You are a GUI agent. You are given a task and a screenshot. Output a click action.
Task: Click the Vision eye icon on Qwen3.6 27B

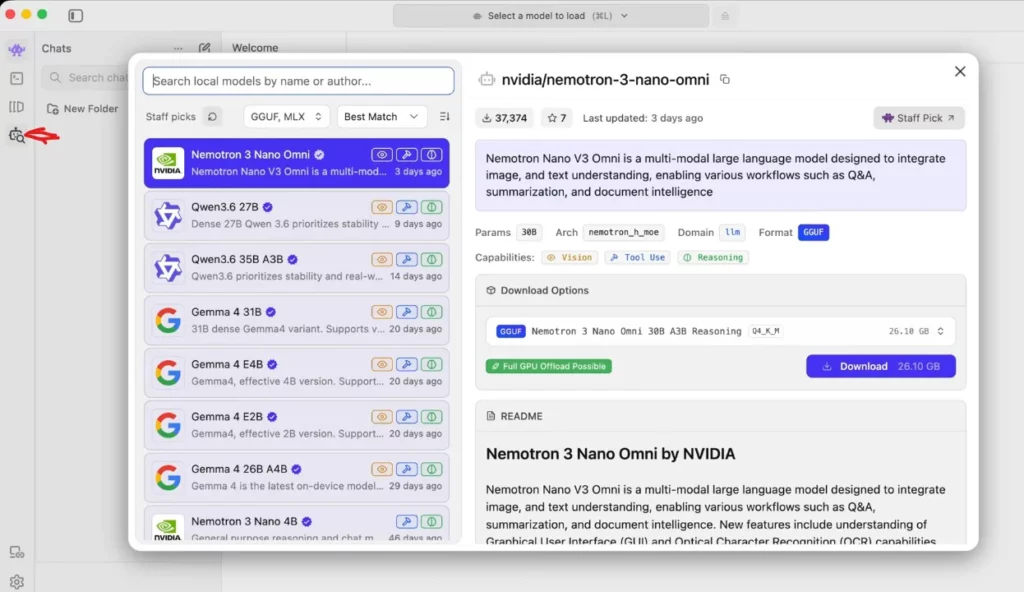tap(381, 207)
